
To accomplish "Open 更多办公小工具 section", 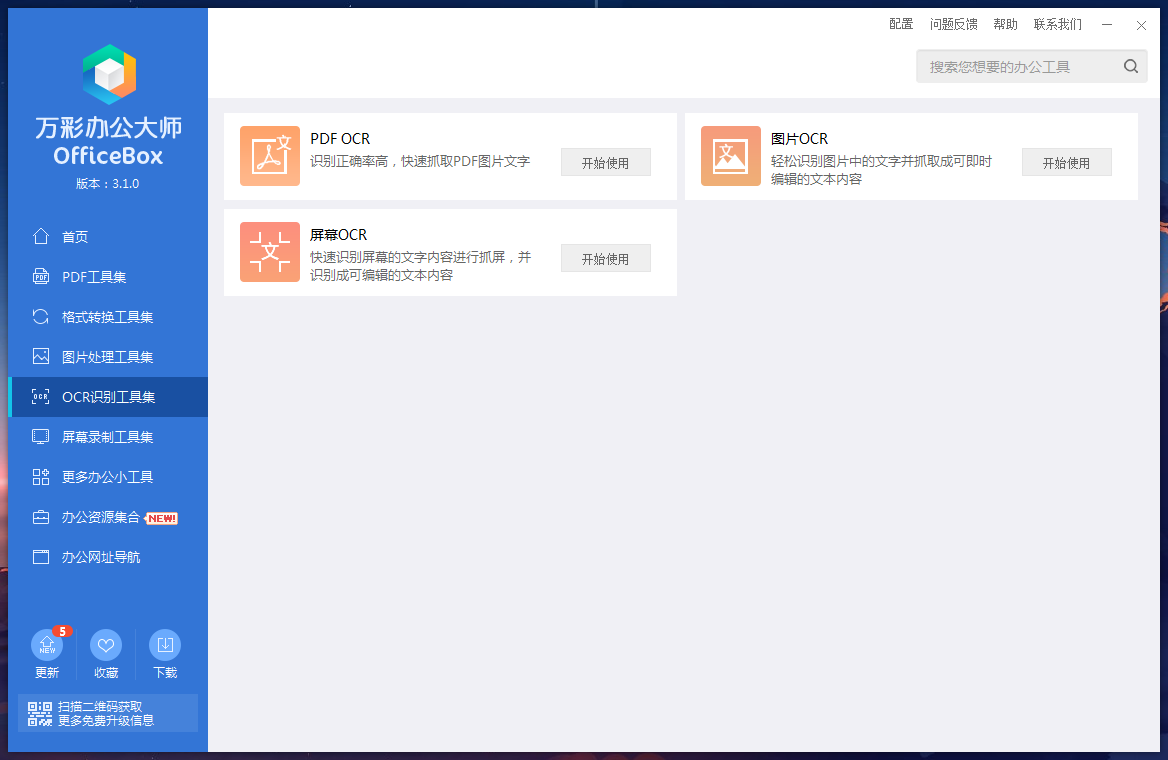I will pos(108,477).
